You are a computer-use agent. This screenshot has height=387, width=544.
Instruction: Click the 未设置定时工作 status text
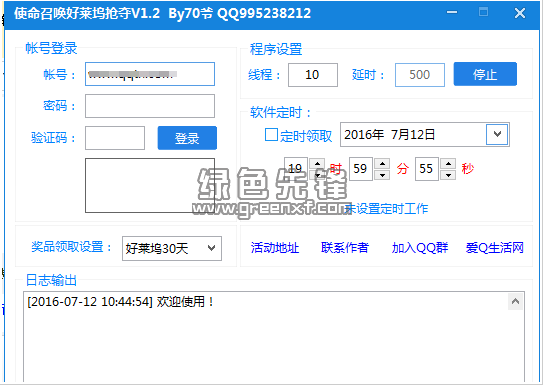(386, 209)
